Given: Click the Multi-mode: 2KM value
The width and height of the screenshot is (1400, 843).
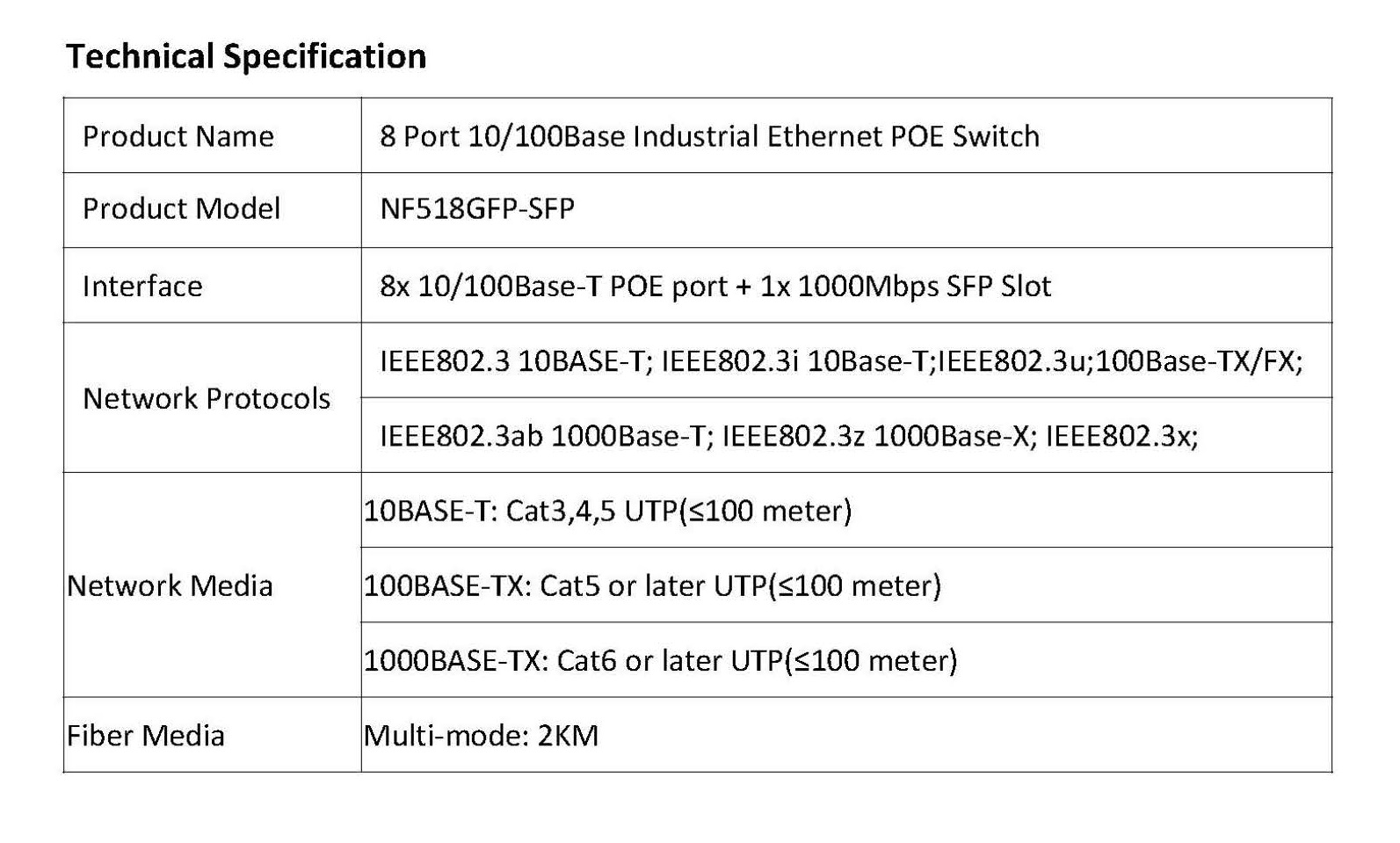Looking at the screenshot, I should pyautogui.click(x=481, y=735).
